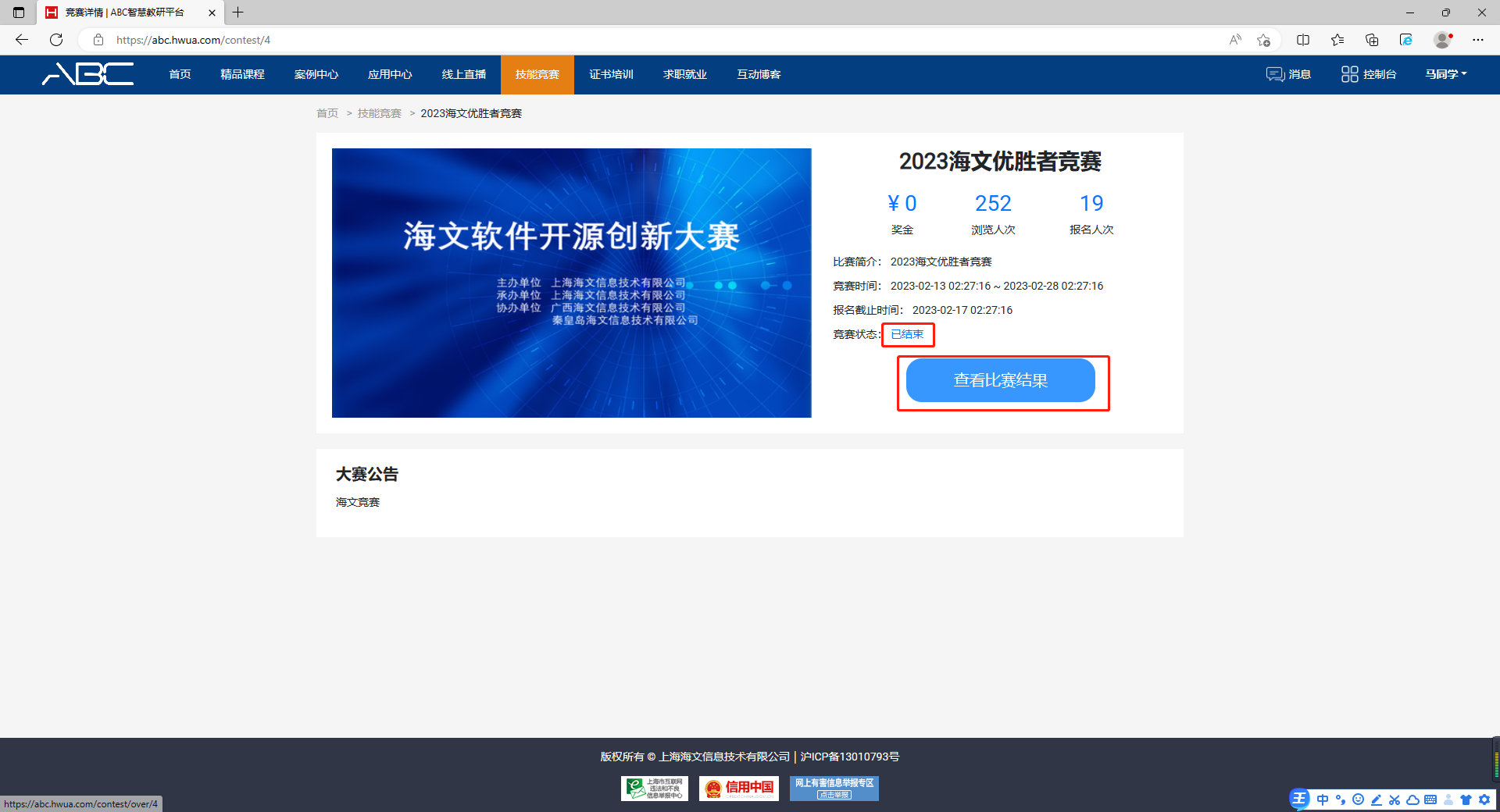Click the 技能竞赛 breadcrumb link
Viewport: 1500px width, 812px height.
[x=379, y=113]
